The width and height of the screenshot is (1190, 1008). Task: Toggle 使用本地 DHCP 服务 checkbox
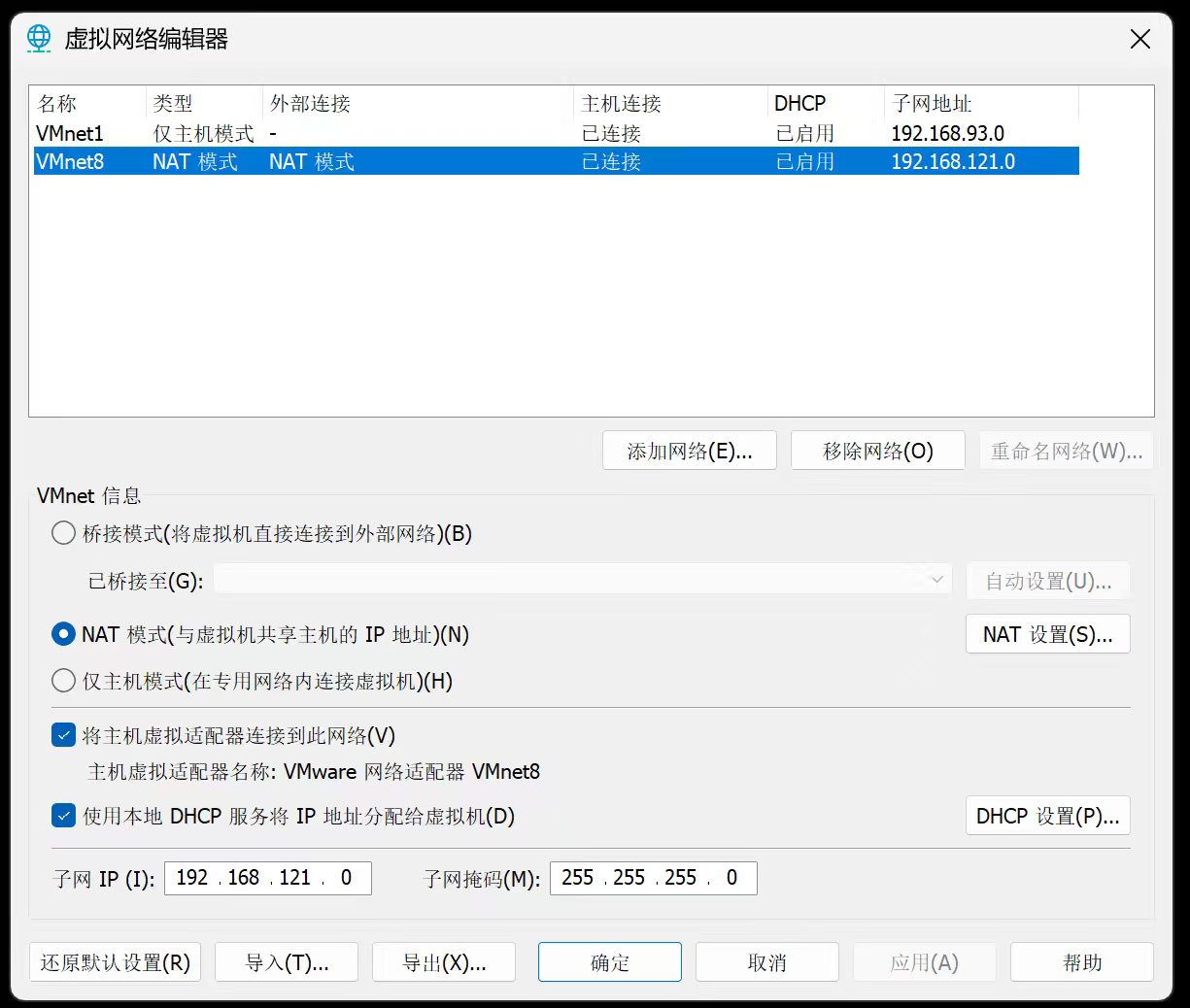click(x=63, y=816)
